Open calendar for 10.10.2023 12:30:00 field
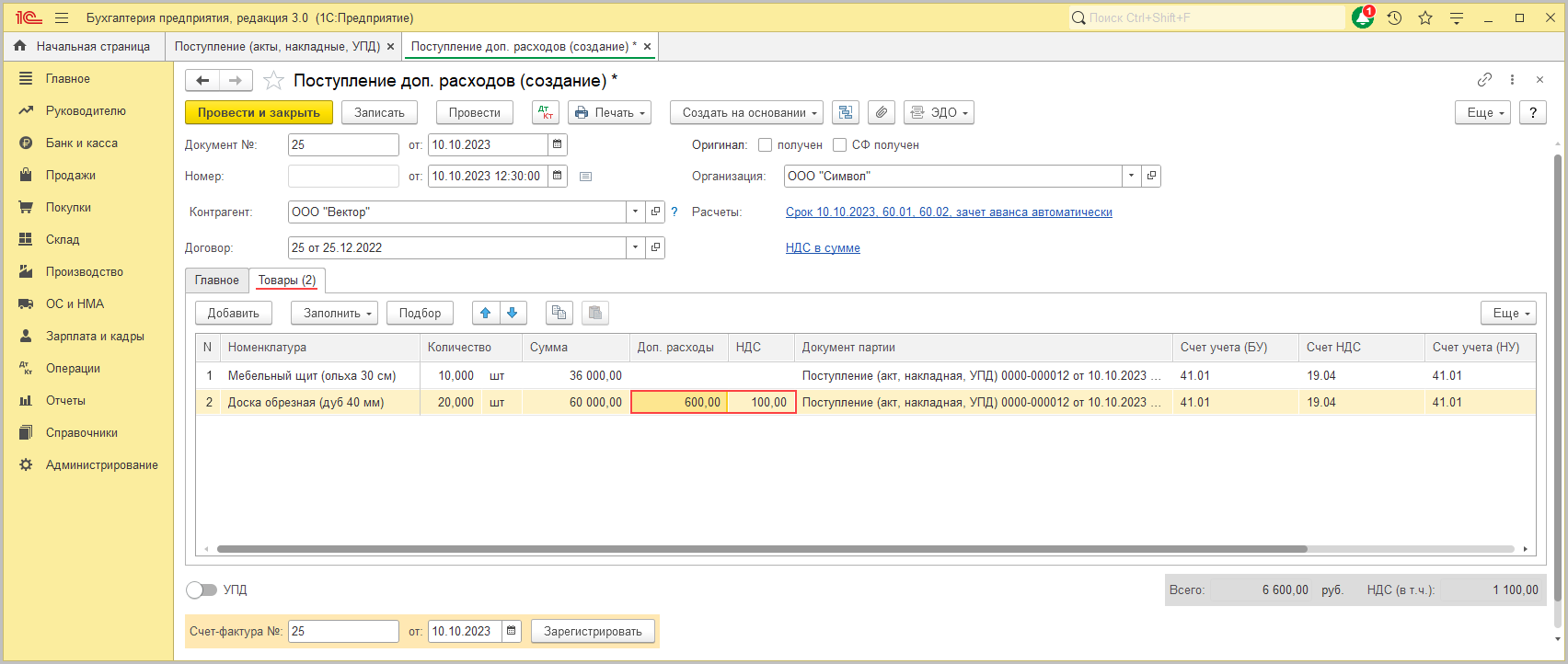The height and width of the screenshot is (664, 1568). (558, 176)
